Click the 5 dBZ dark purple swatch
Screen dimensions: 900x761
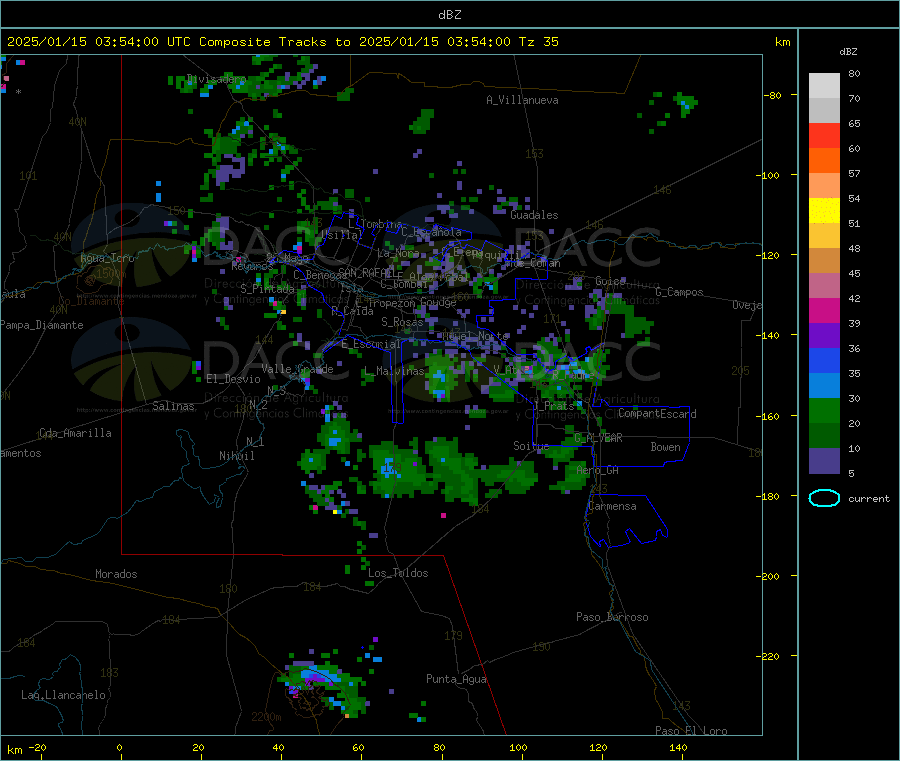point(824,461)
